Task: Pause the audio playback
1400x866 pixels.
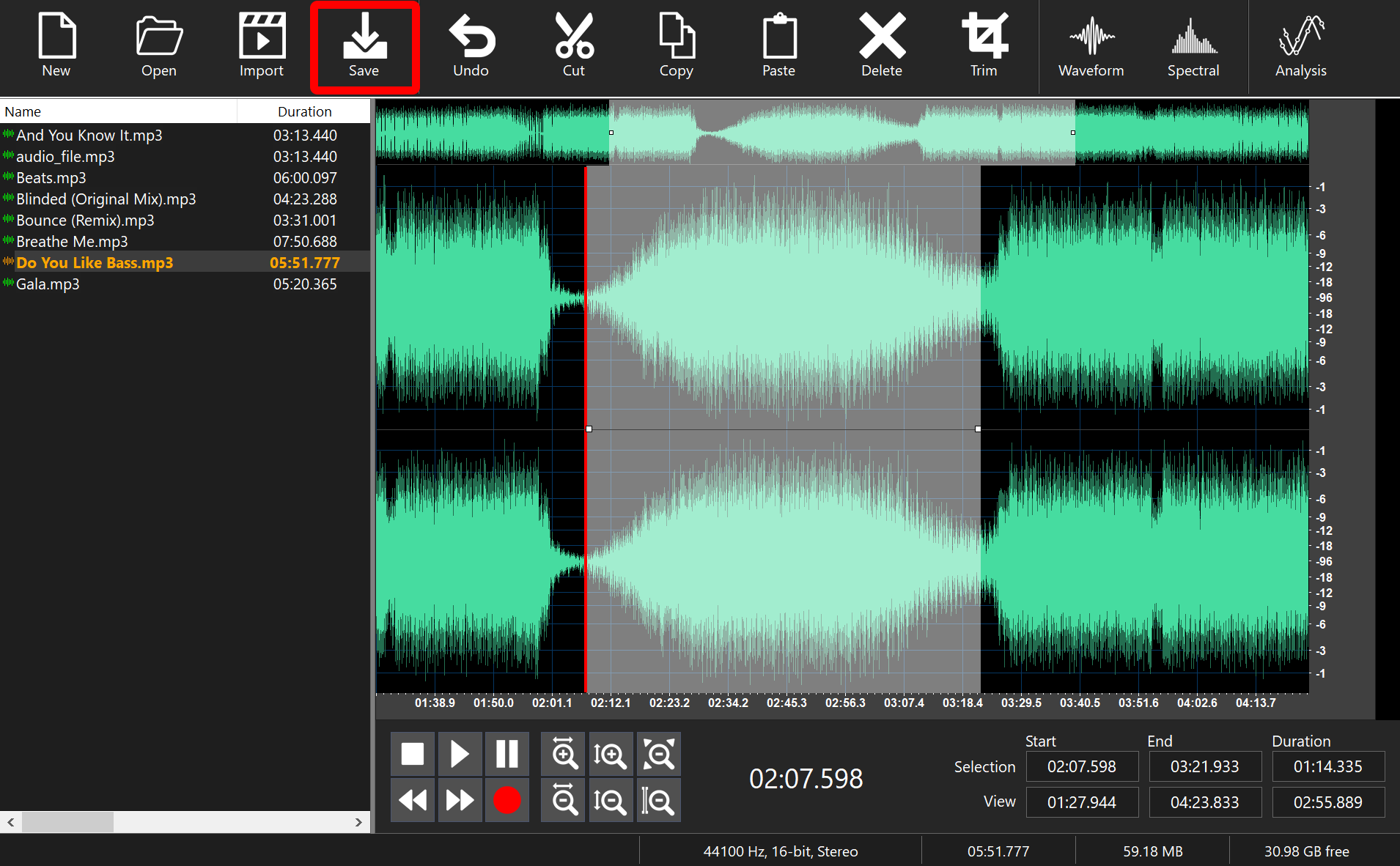Action: coord(506,754)
